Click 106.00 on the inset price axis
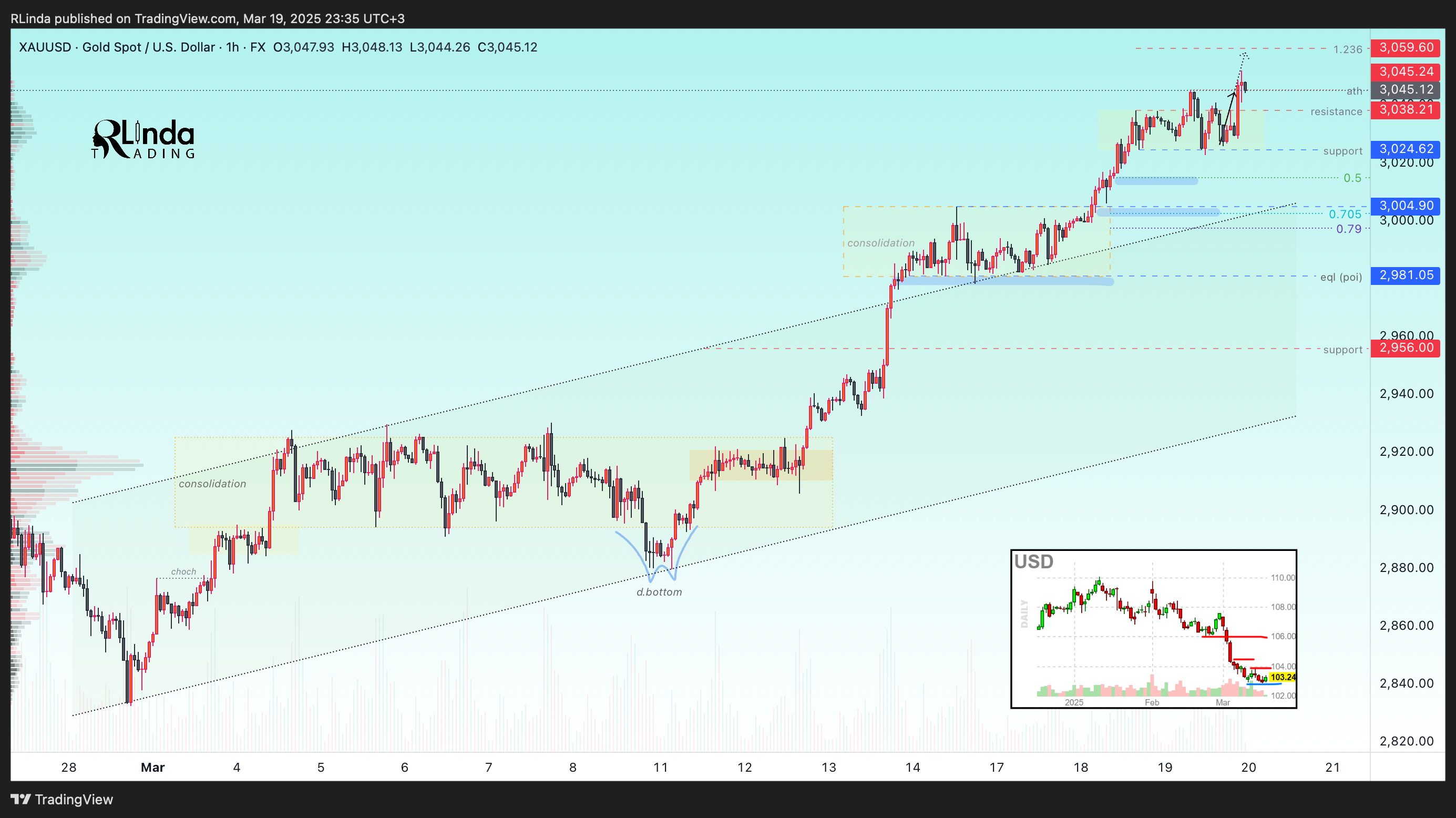The width and height of the screenshot is (1456, 818). (x=1283, y=637)
